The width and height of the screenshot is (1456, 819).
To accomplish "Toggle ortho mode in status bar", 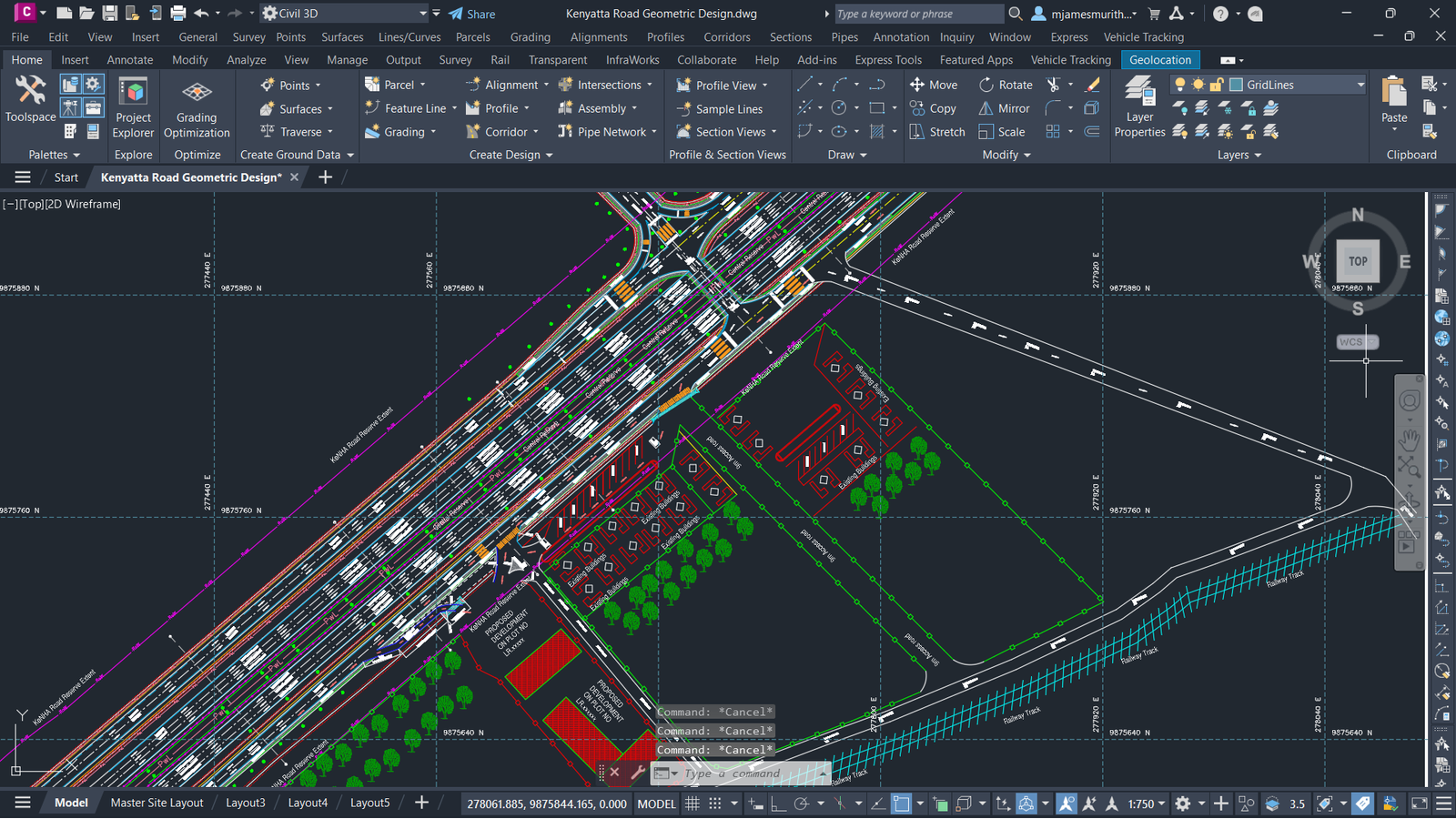I will 778,804.
